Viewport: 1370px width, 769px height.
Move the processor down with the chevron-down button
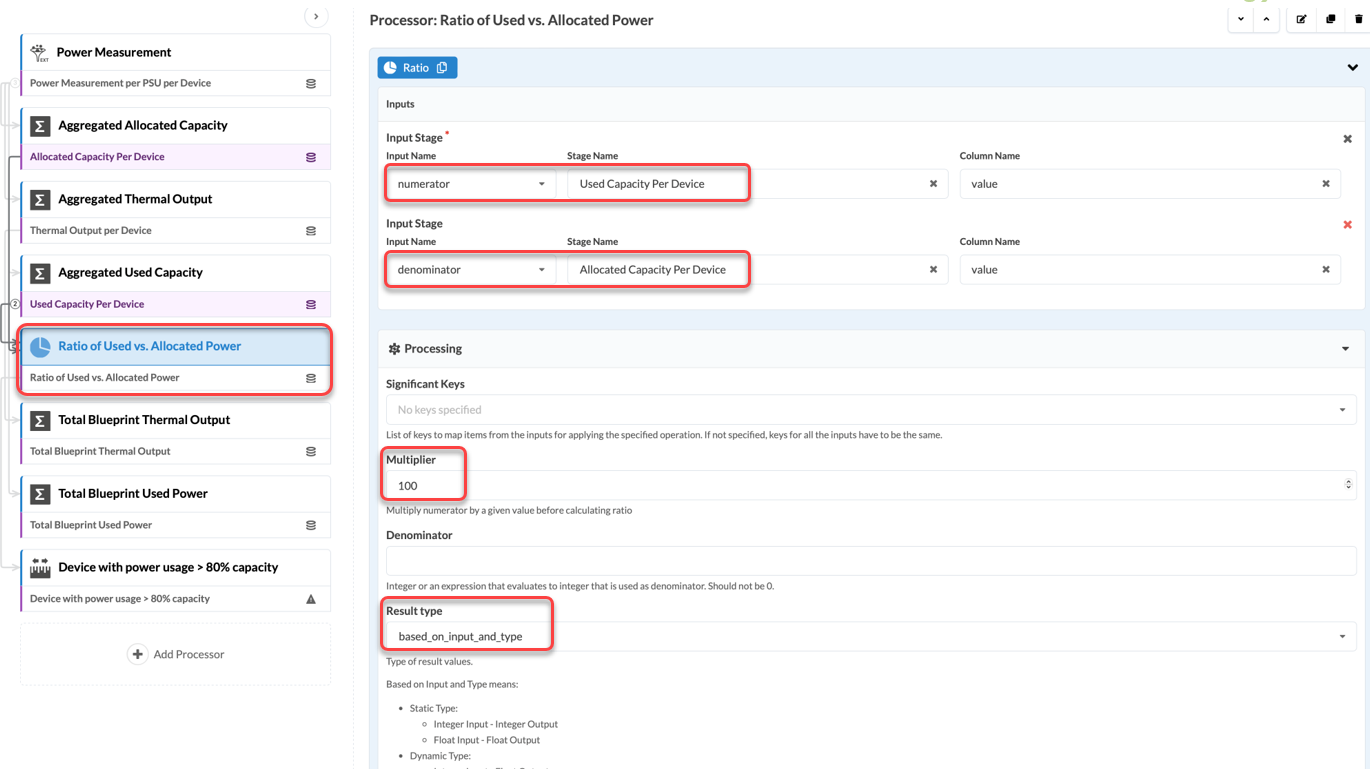pyautogui.click(x=1241, y=19)
